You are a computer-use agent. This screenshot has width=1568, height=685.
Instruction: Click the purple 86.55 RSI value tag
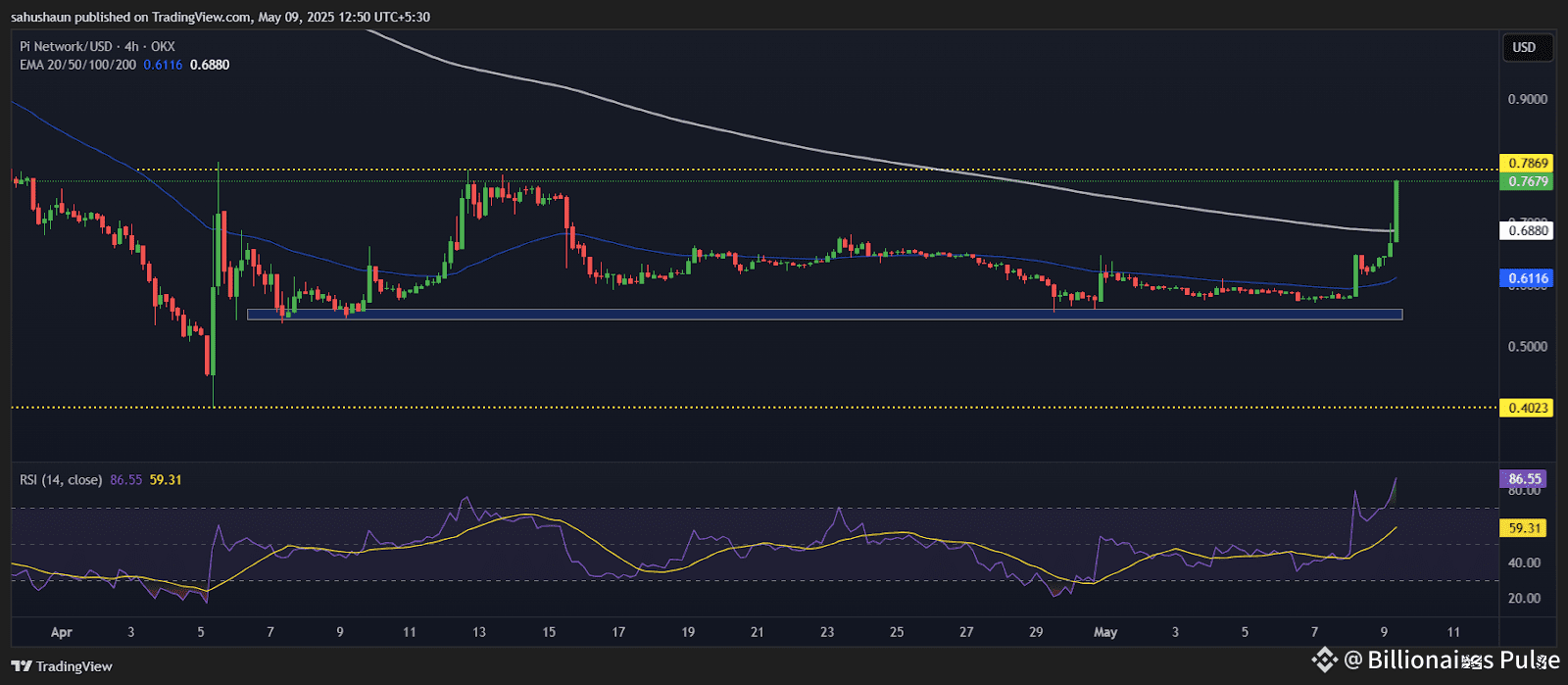pos(1525,479)
